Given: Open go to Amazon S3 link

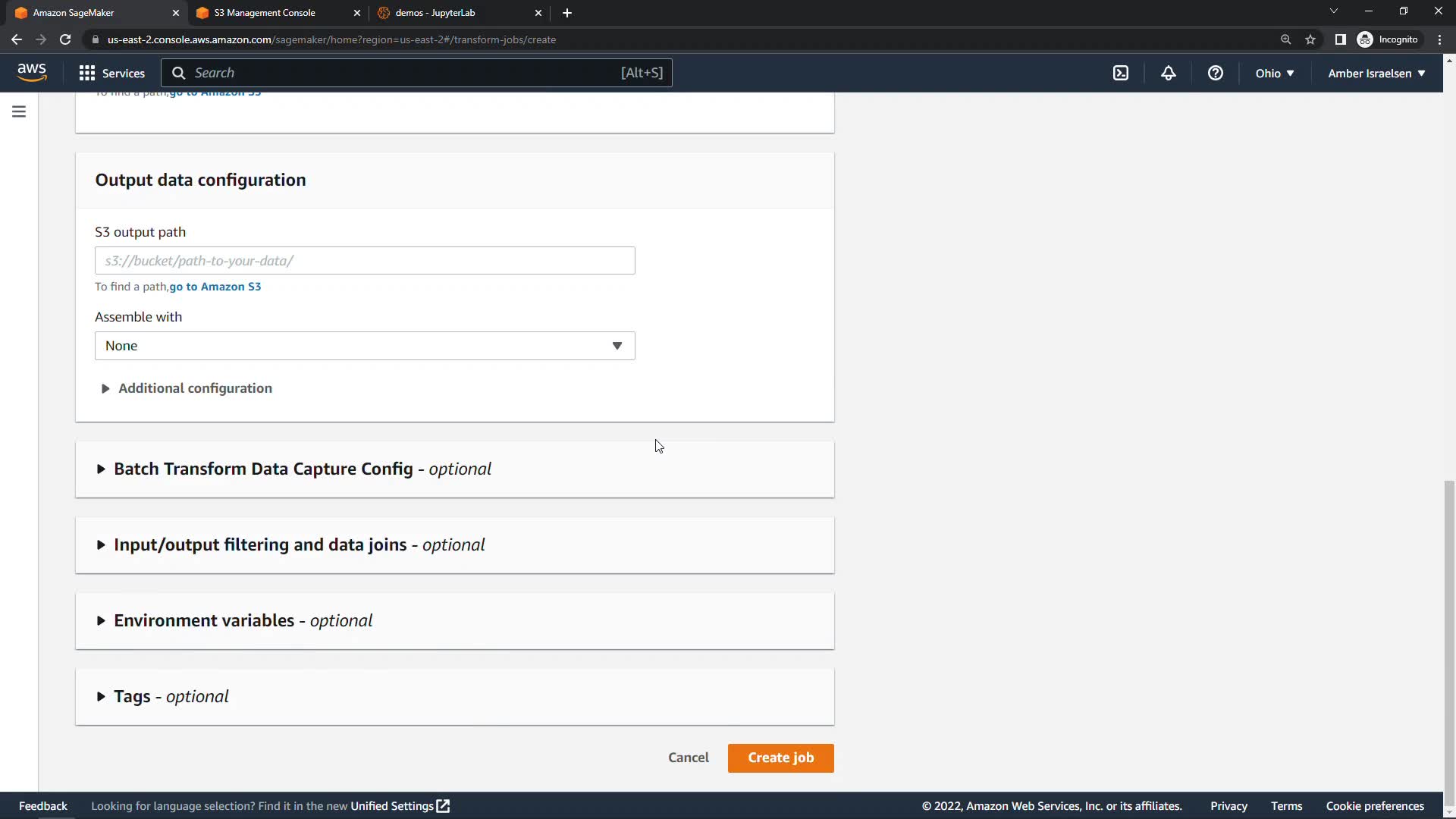Looking at the screenshot, I should coord(215,287).
